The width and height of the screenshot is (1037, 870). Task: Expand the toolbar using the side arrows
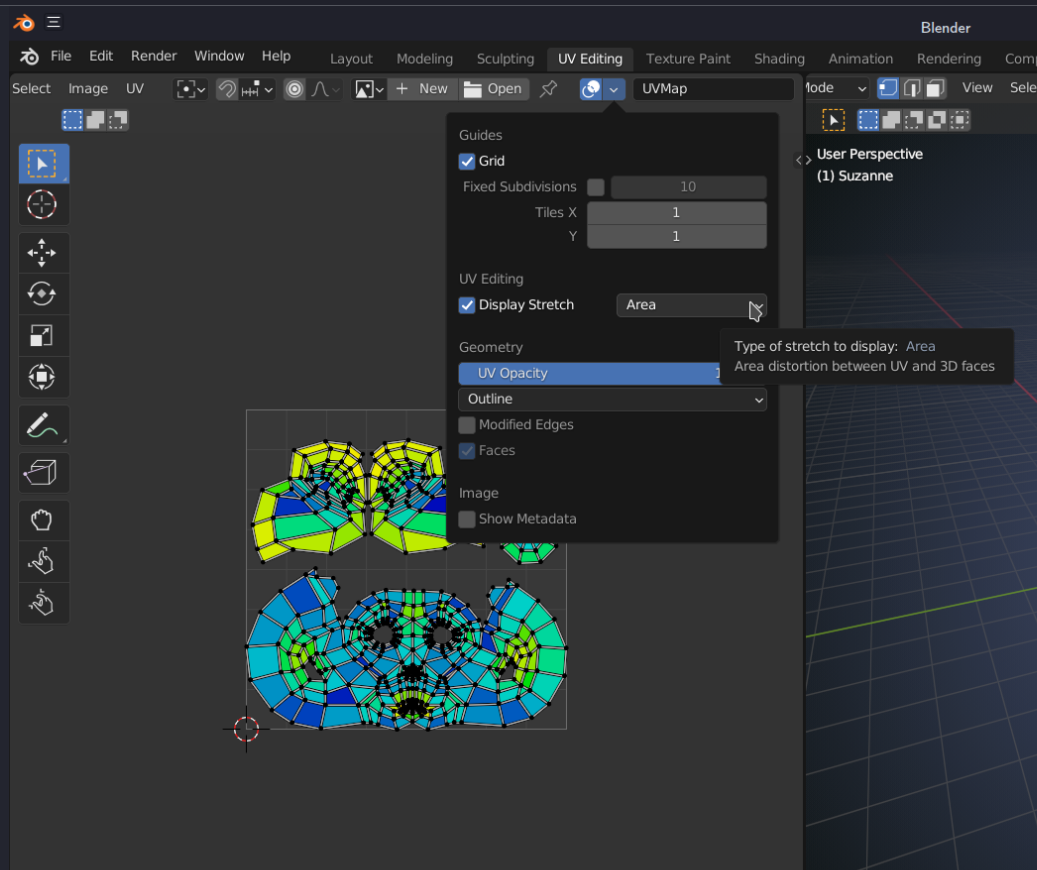click(x=803, y=160)
